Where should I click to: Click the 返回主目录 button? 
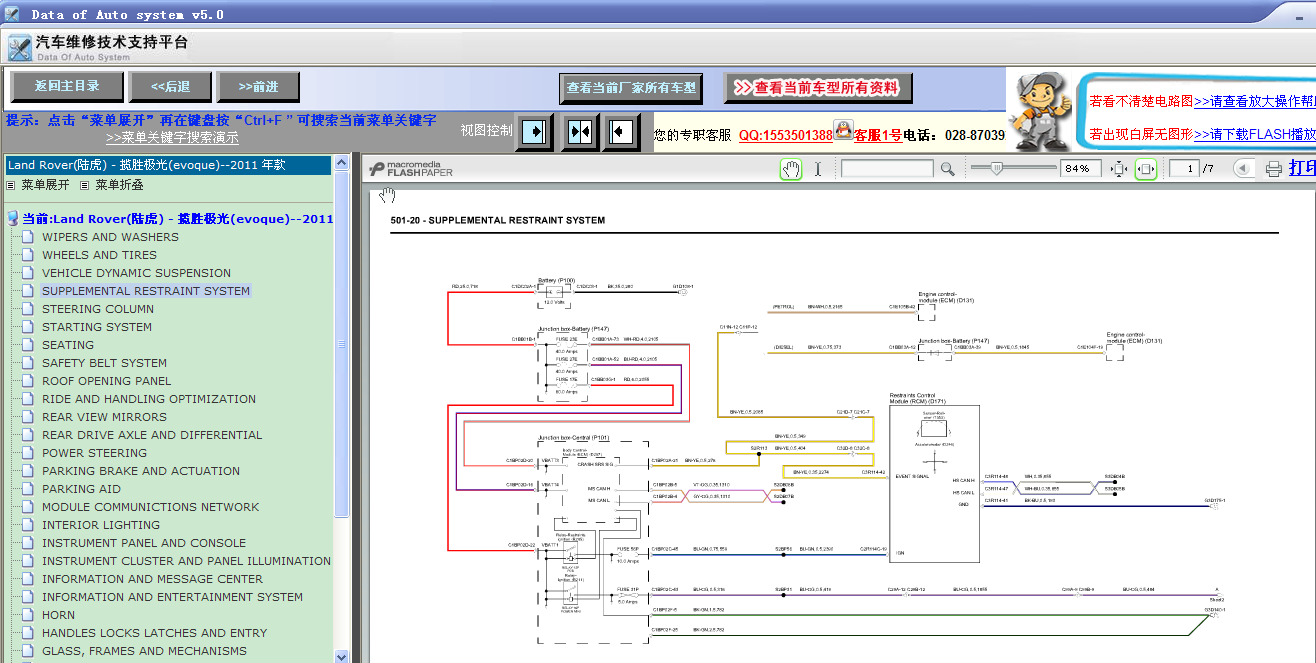click(x=67, y=86)
